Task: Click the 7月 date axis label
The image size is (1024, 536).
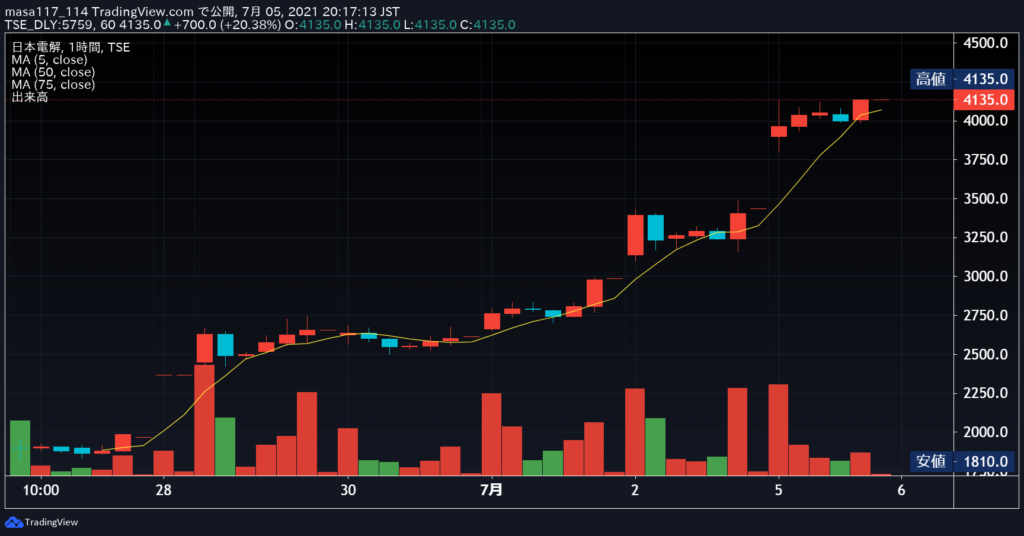Action: 492,490
